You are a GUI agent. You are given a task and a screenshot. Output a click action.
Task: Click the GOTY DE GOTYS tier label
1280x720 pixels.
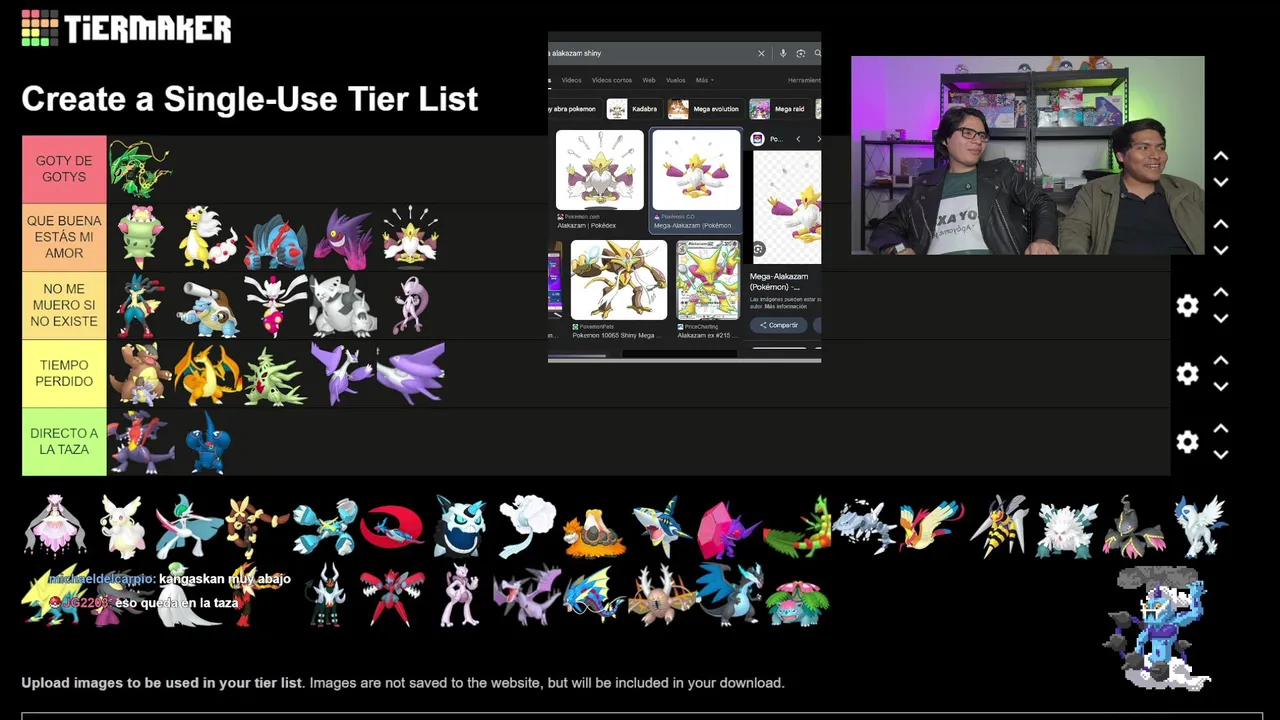pos(64,169)
